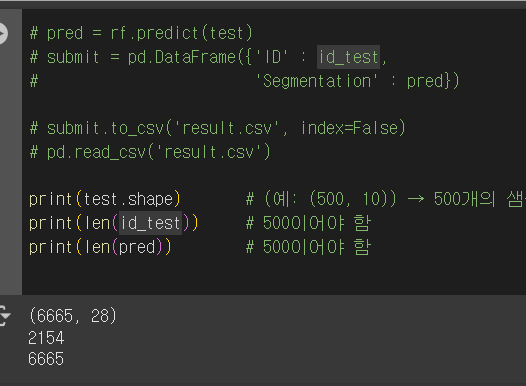Click the 'Segmentation' string in the comment
This screenshot has height=386, width=526.
[317, 81]
